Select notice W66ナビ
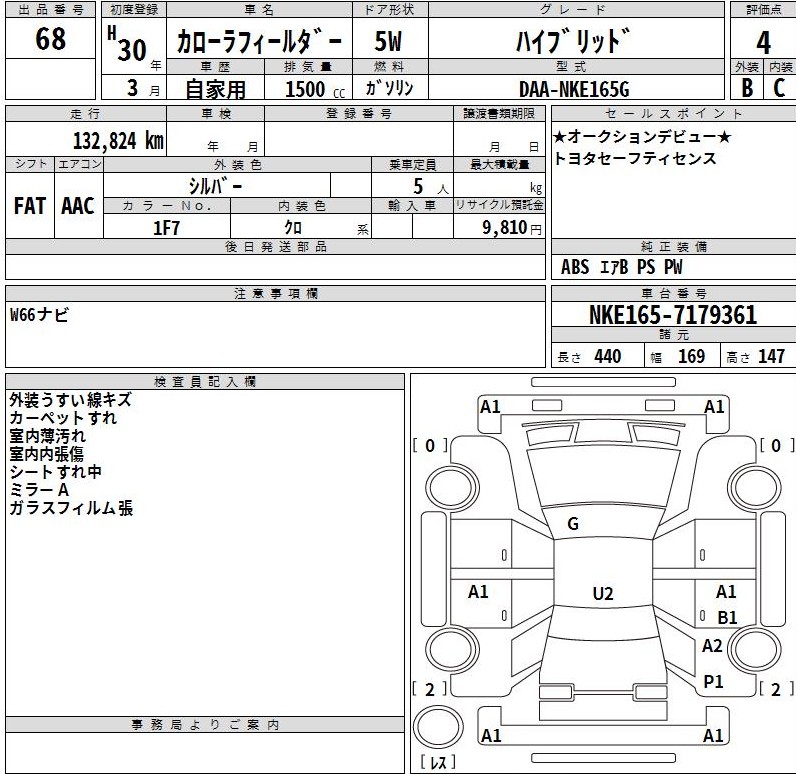Image resolution: width=796 pixels, height=774 pixels. pos(39,315)
